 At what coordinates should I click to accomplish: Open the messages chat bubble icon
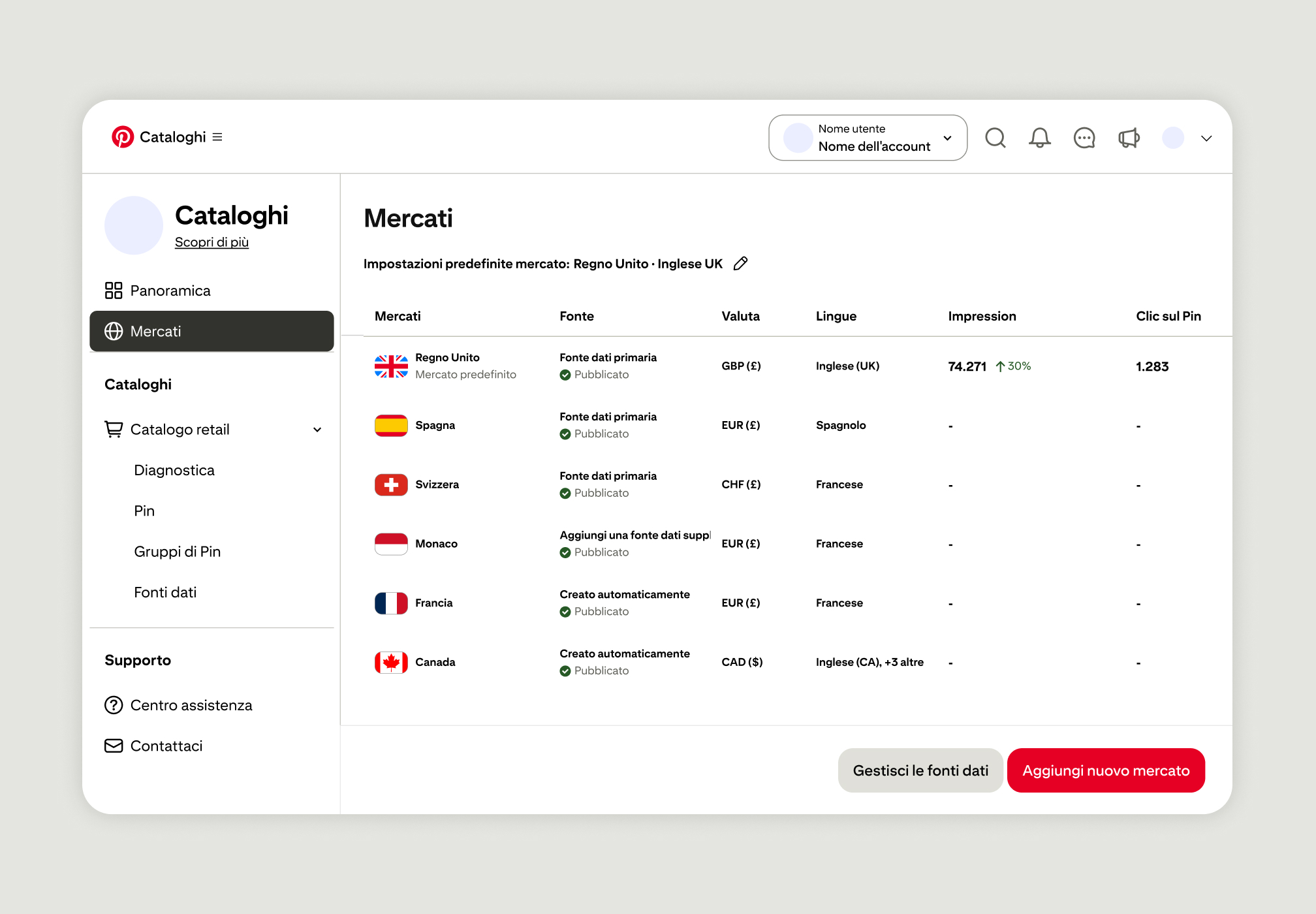click(x=1084, y=138)
